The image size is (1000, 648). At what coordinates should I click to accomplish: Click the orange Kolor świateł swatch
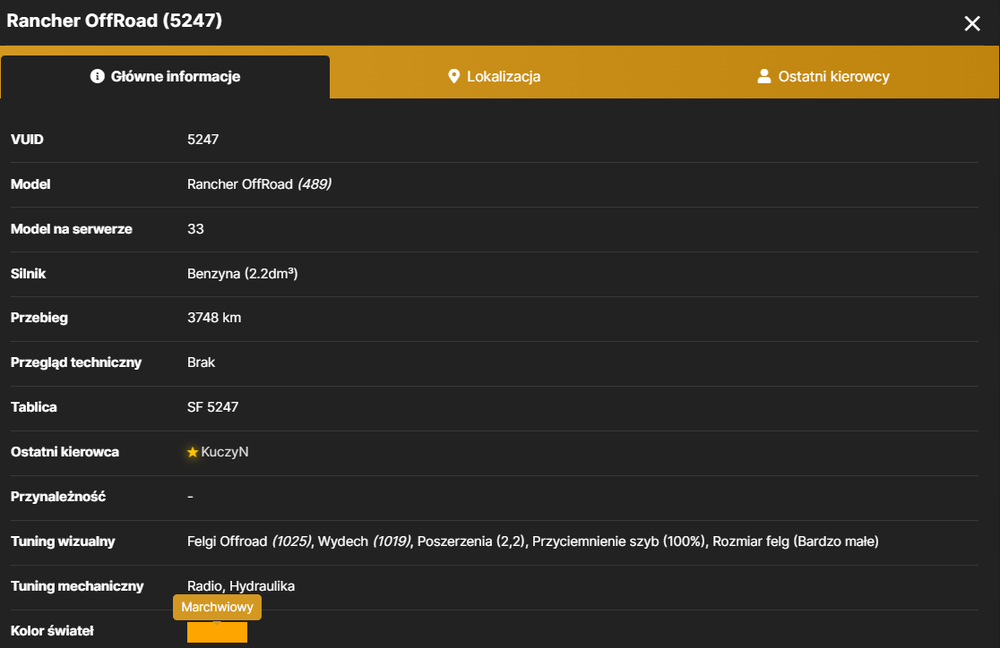[x=217, y=632]
